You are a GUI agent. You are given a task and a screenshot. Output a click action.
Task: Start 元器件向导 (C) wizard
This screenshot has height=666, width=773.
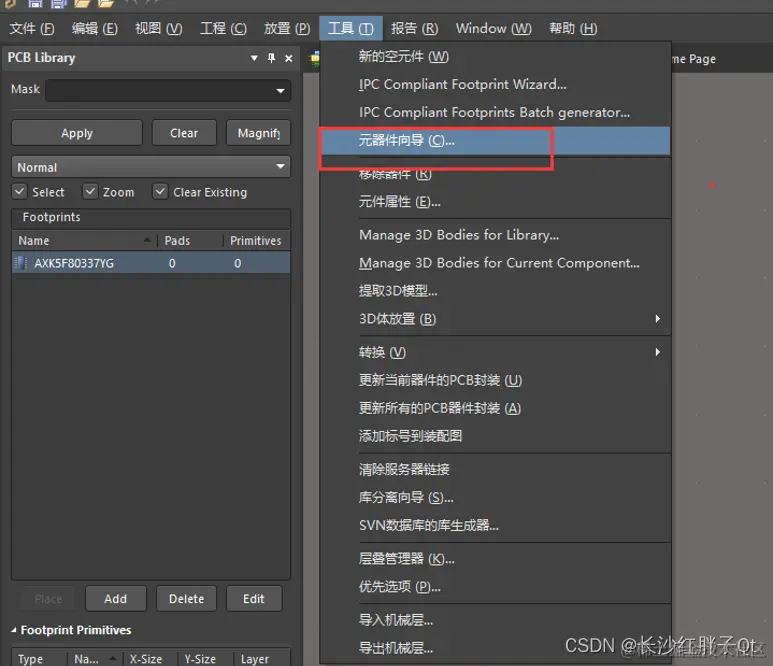(x=495, y=140)
